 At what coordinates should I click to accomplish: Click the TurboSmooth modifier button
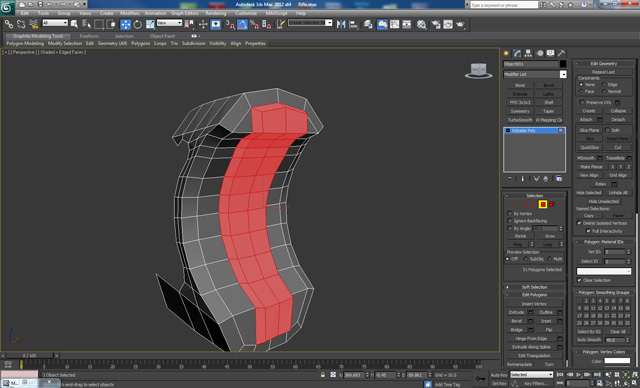point(520,120)
